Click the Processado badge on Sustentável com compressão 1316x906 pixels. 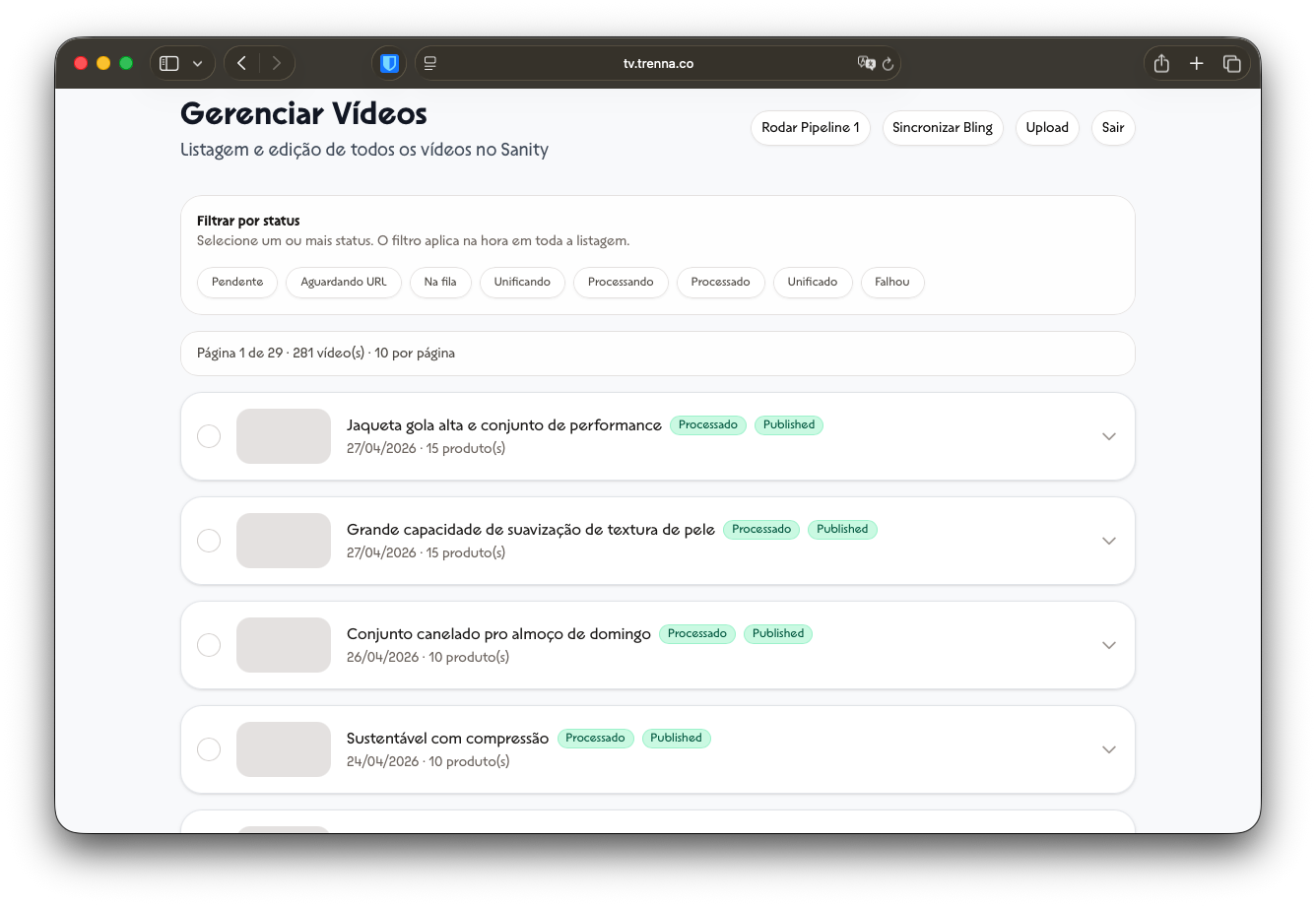pyautogui.click(x=595, y=739)
